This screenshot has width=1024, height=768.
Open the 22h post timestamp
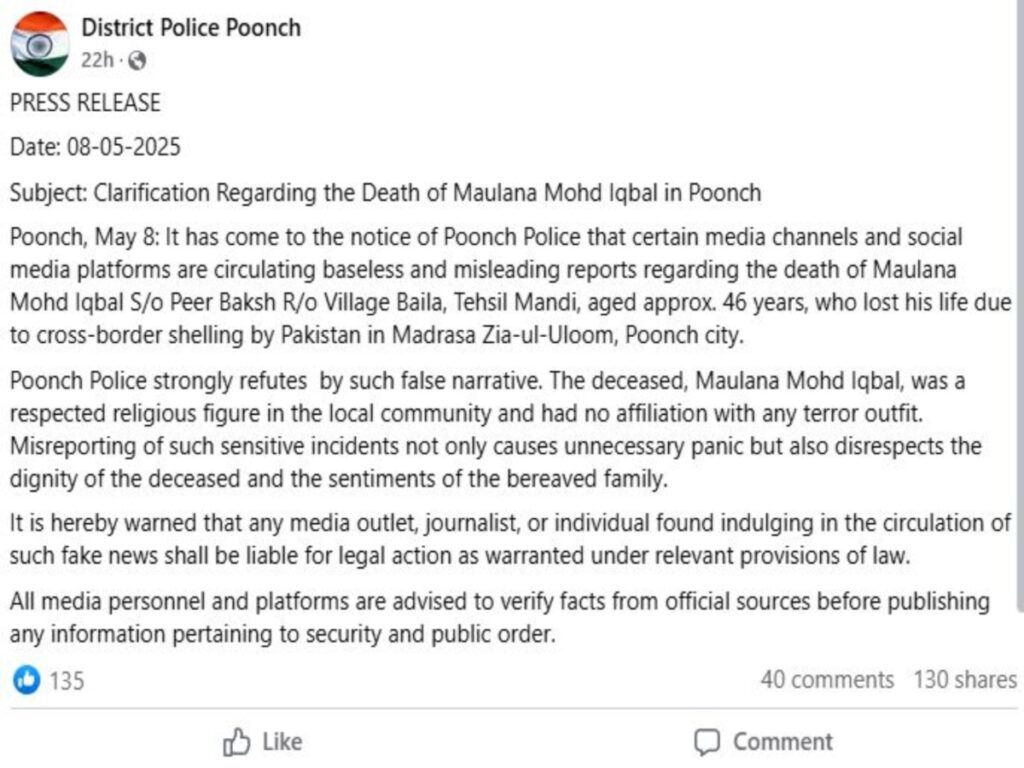[x=97, y=60]
